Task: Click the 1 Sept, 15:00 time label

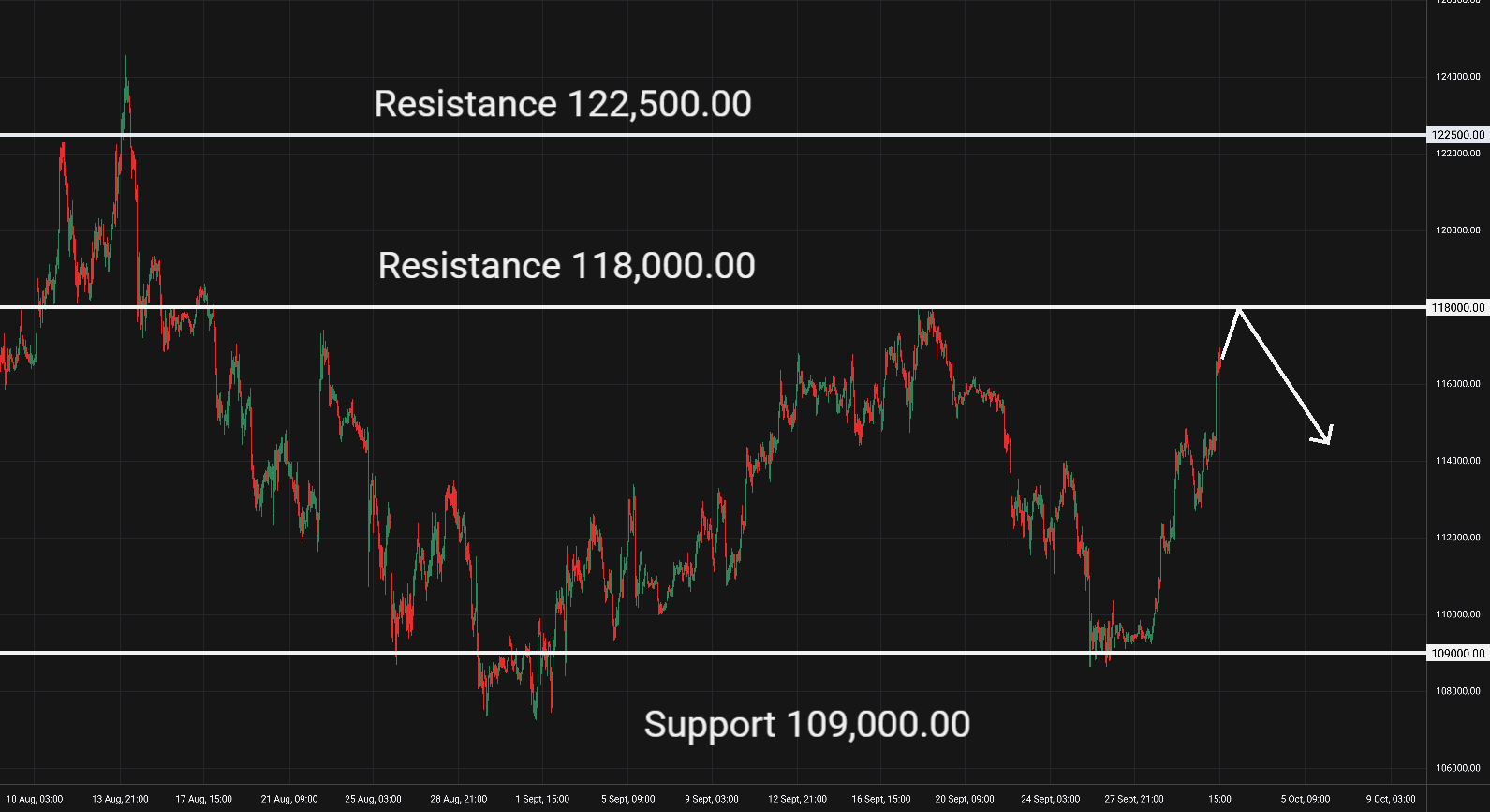Action: click(542, 799)
